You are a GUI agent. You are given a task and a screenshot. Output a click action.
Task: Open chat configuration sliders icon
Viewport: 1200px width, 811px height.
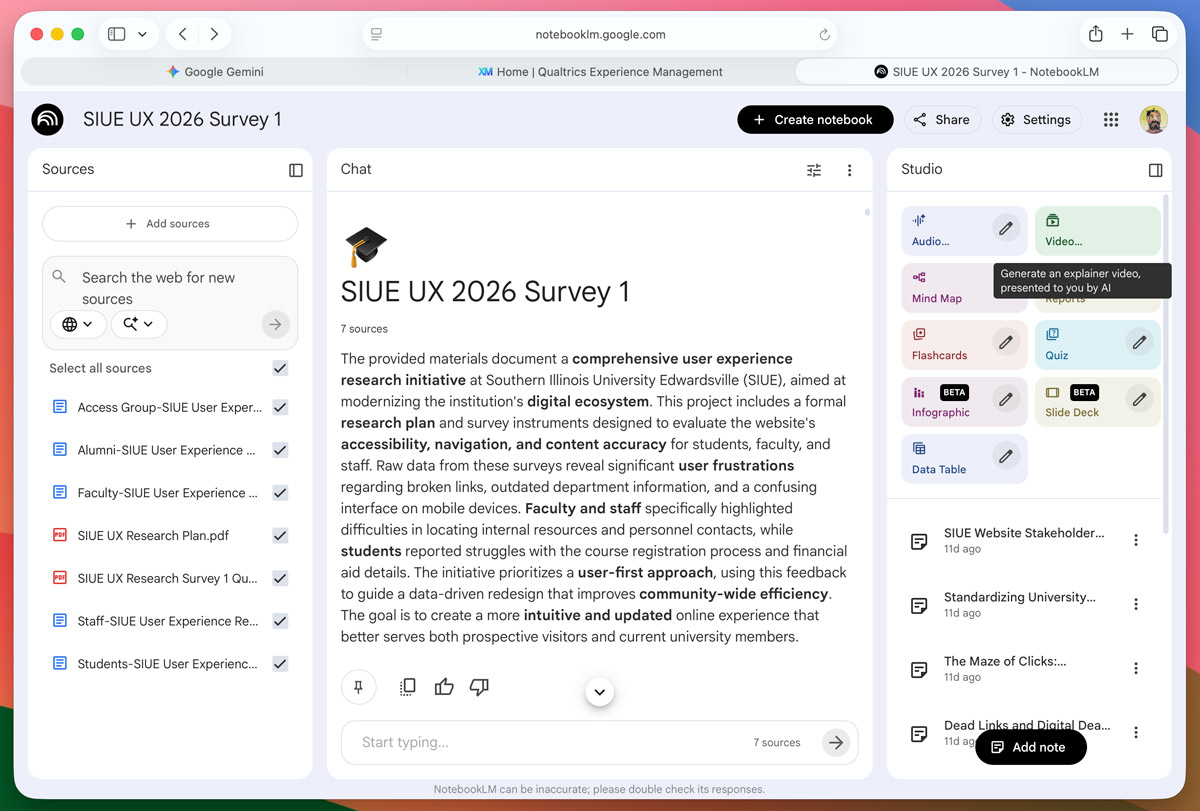pyautogui.click(x=814, y=170)
